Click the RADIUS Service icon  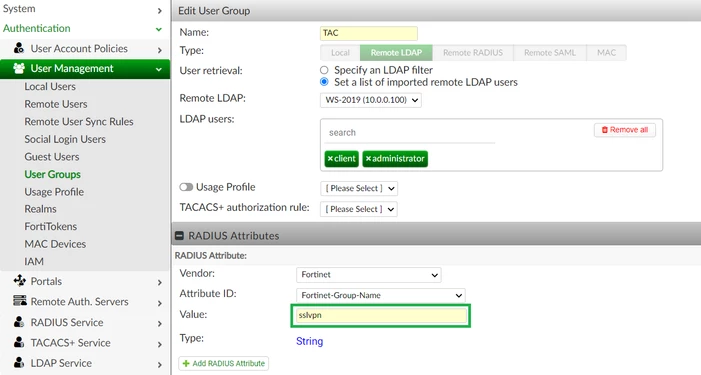tap(19, 322)
